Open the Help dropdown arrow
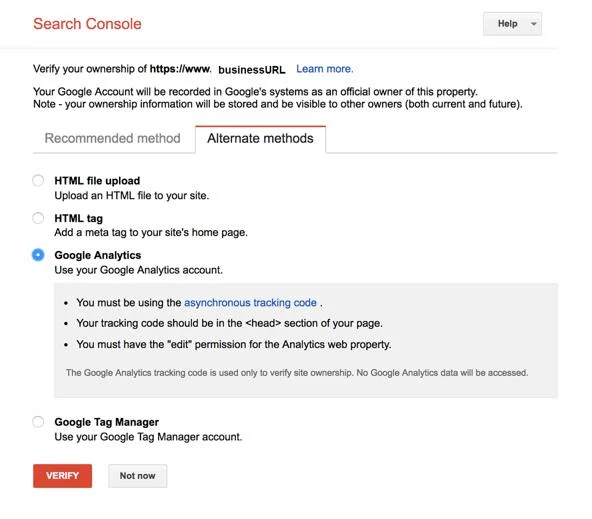Viewport: 592px width, 519px height. (533, 24)
